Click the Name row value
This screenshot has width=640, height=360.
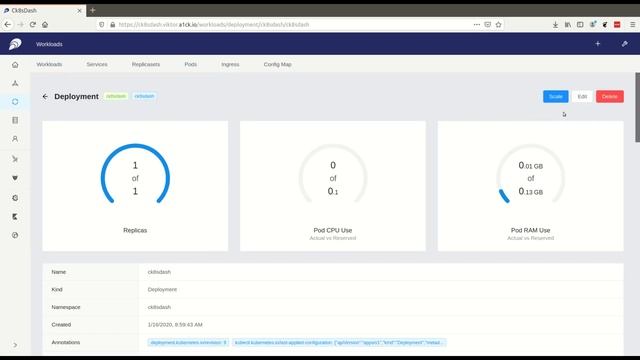tap(159, 272)
